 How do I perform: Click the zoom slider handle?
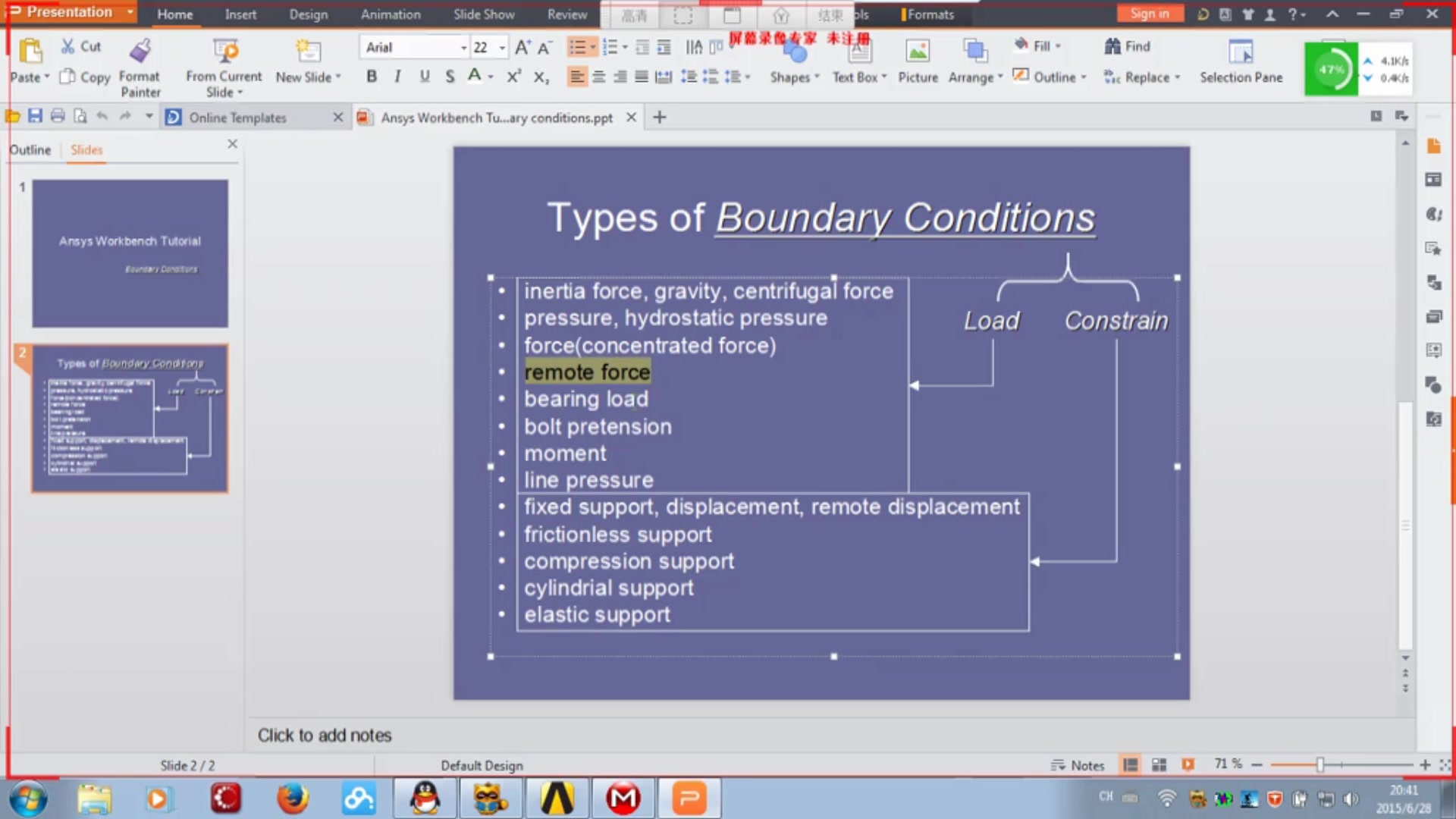point(1319,765)
